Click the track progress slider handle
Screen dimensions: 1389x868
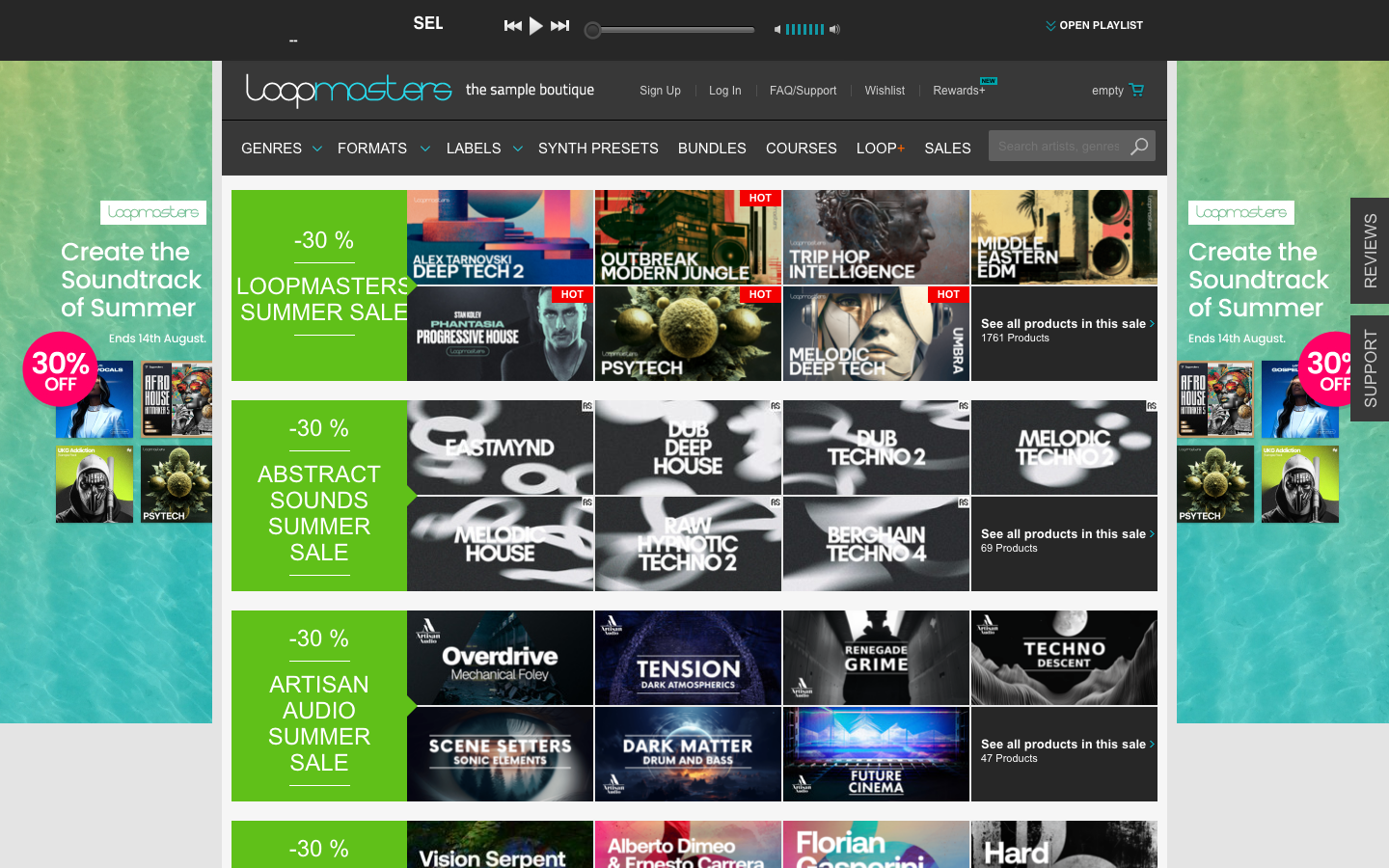593,30
